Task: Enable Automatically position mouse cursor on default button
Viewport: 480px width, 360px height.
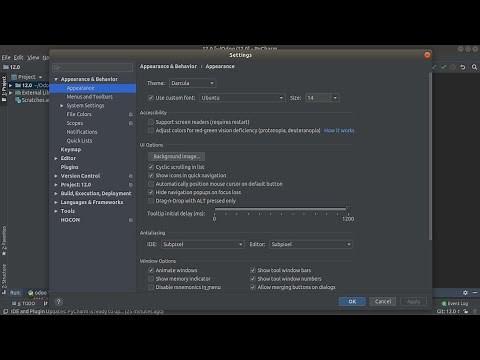Action: 151,184
